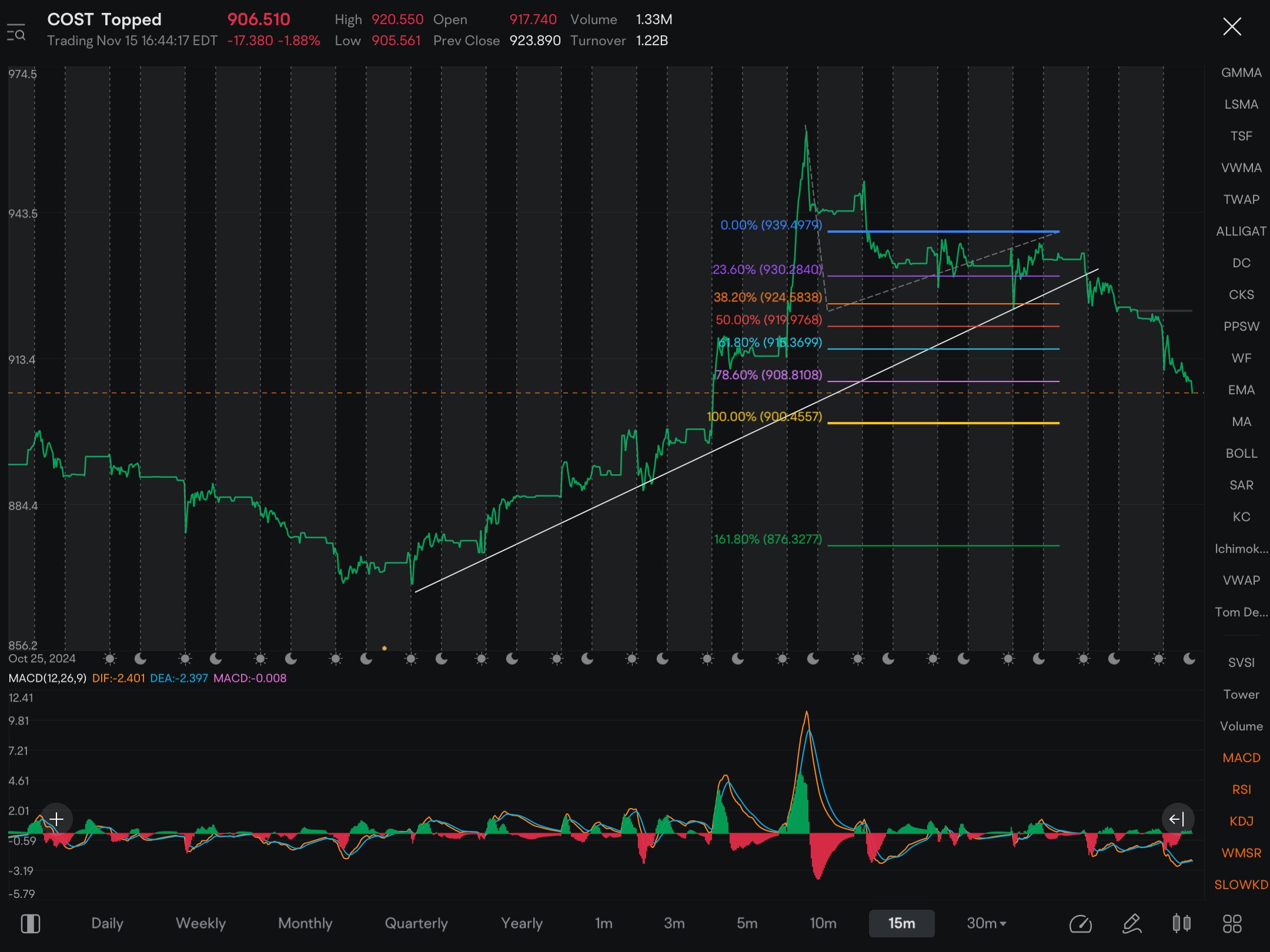Image resolution: width=1270 pixels, height=952 pixels.
Task: Switch to the 5m interval
Action: [747, 924]
